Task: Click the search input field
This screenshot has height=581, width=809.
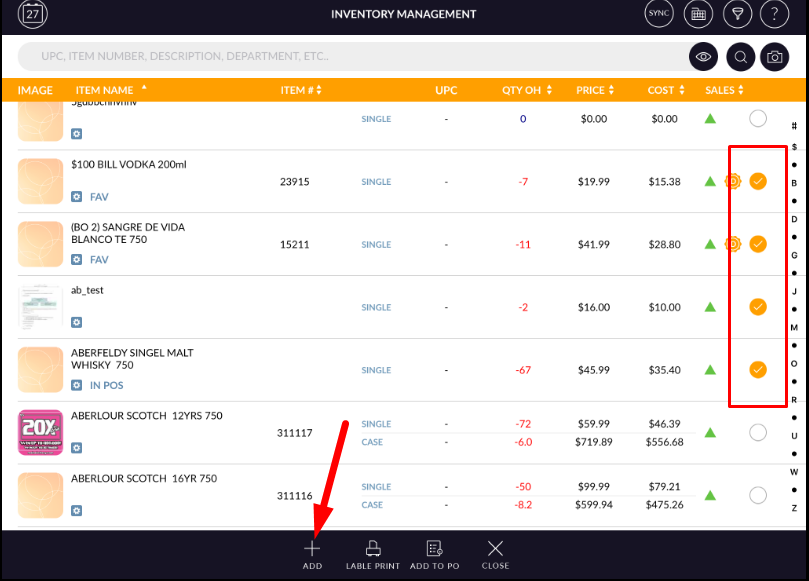Action: coord(350,57)
